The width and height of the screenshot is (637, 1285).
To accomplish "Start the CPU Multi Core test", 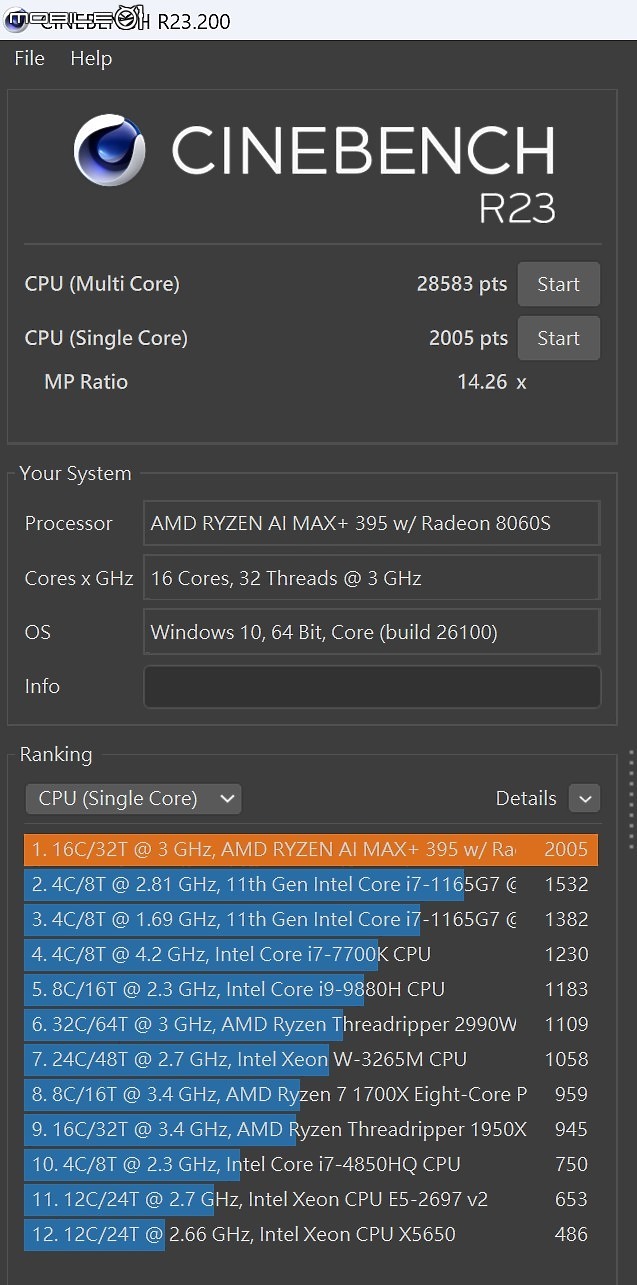I will (x=558, y=284).
